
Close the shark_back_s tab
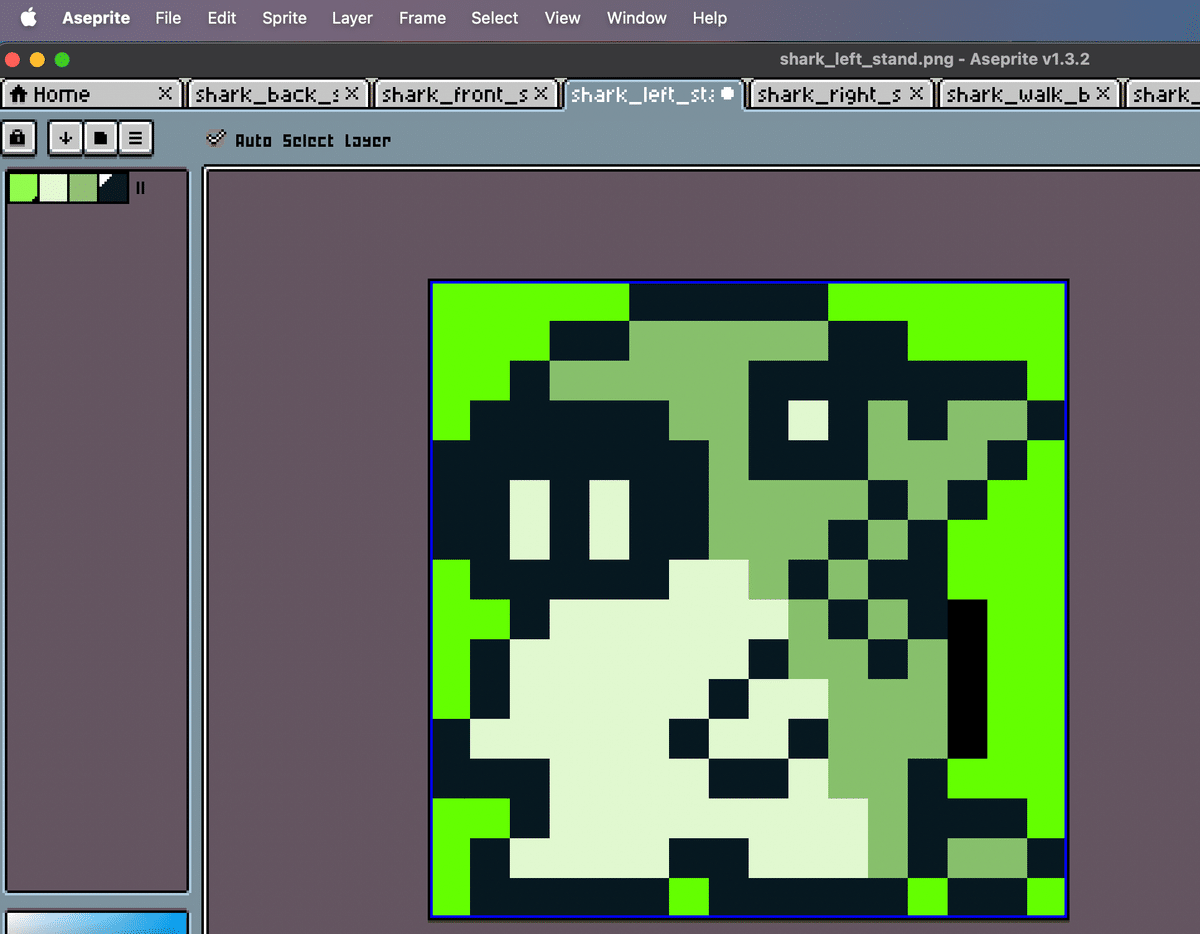point(352,93)
